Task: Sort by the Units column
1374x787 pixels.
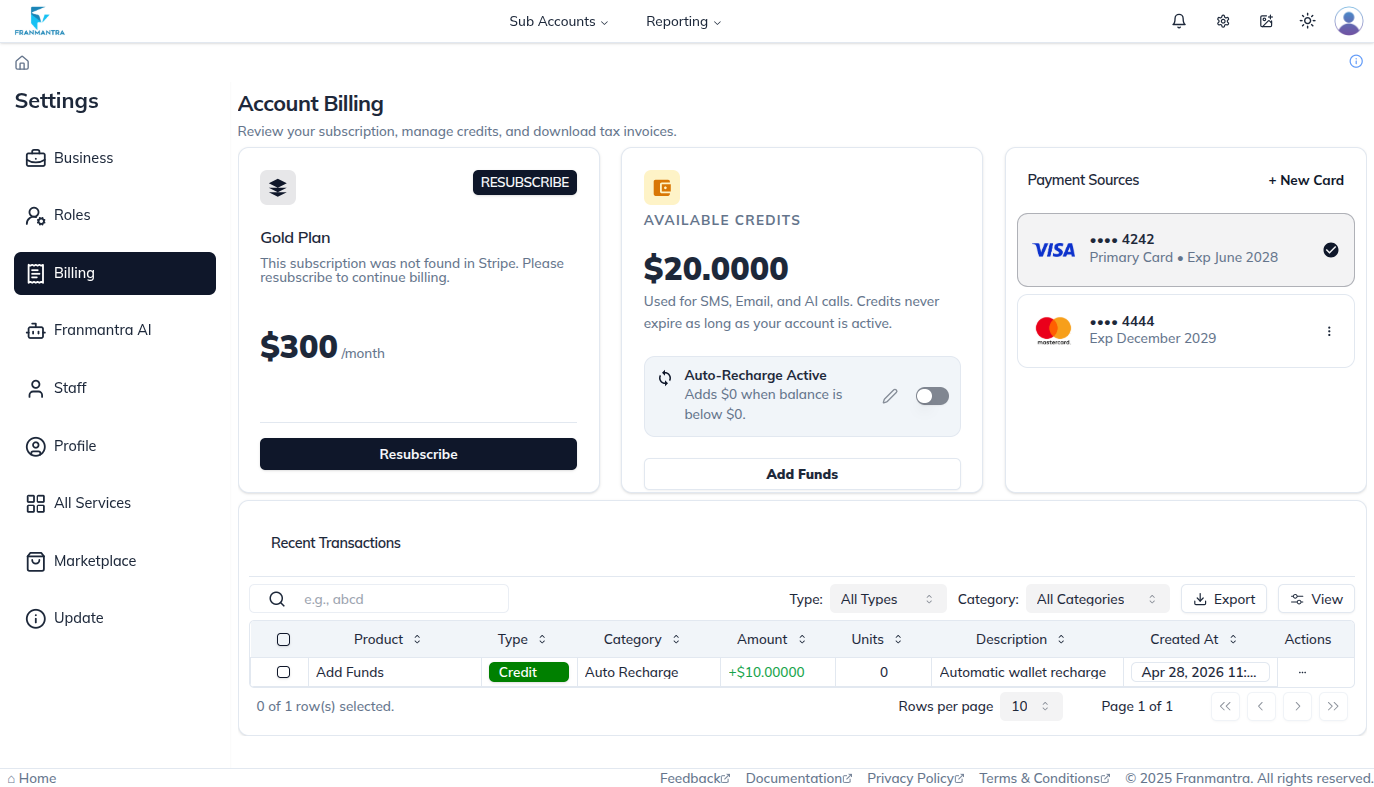Action: coord(877,639)
